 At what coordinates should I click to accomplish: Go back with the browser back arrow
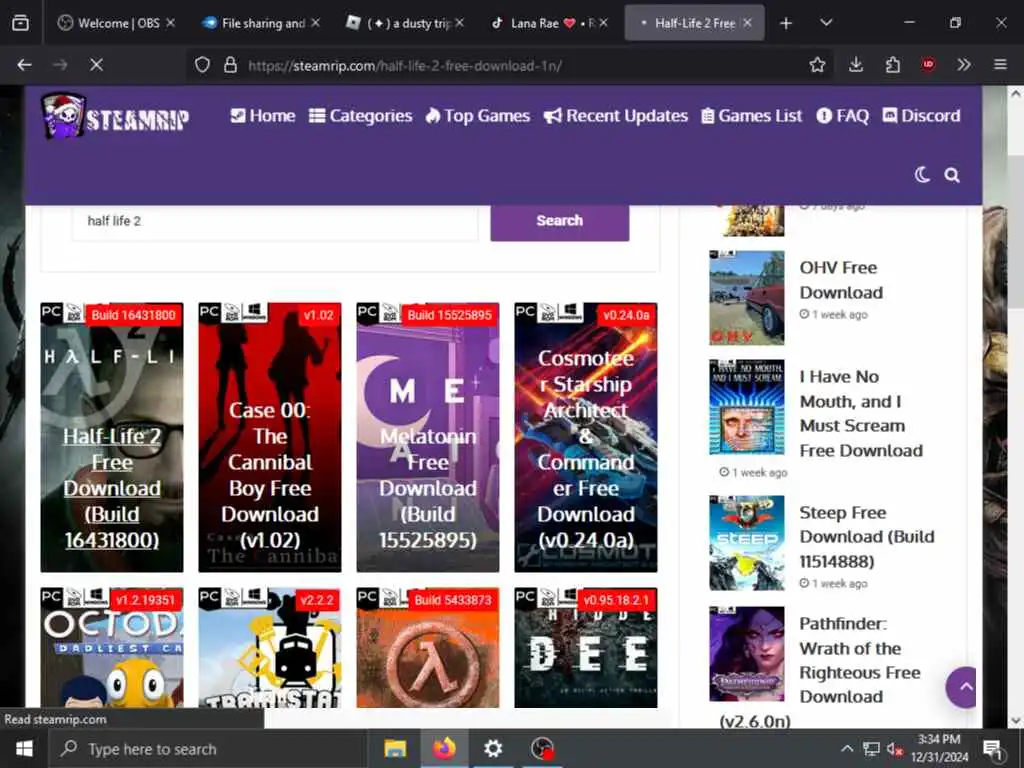click(x=25, y=65)
